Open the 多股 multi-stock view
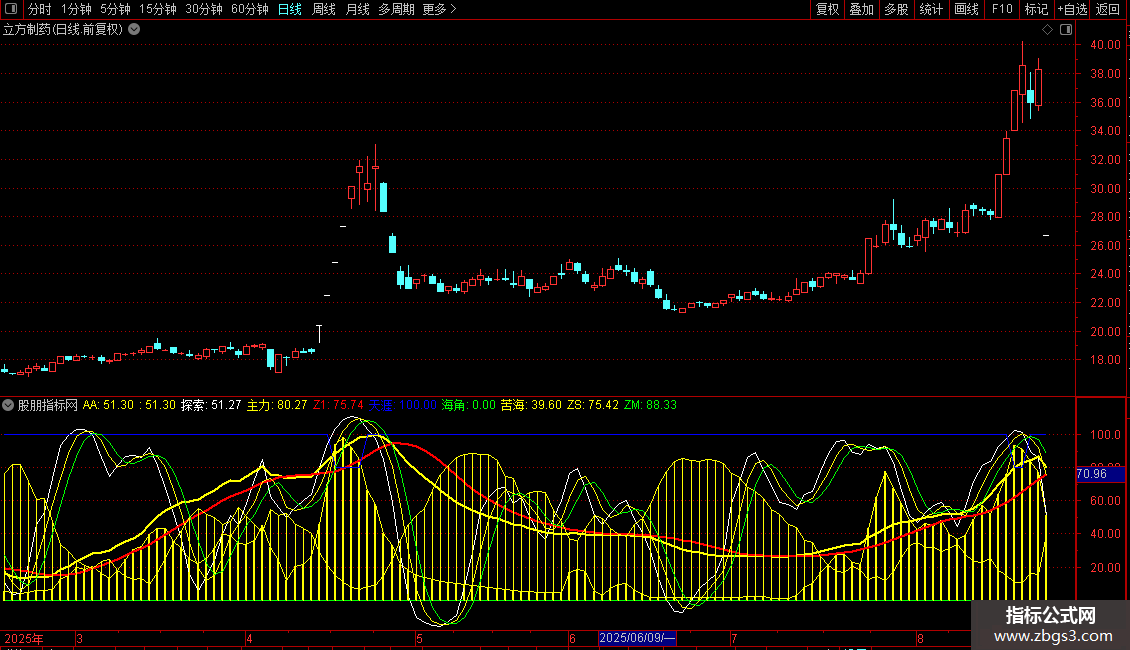This screenshot has width=1130, height=650. click(897, 9)
